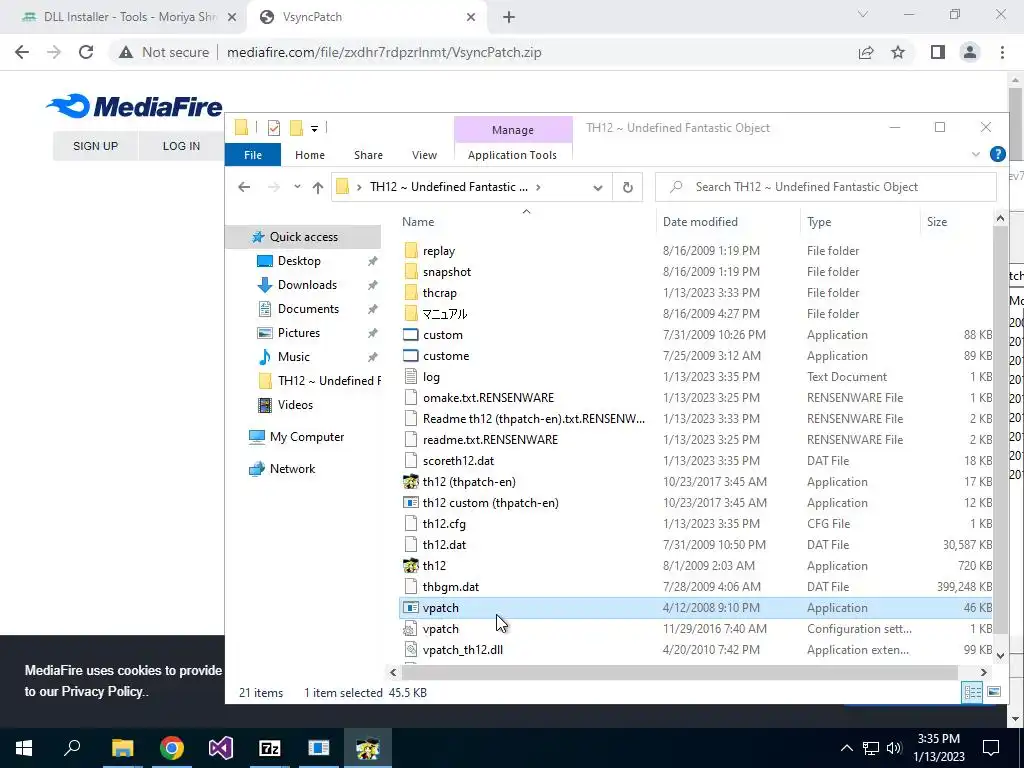Select the th12 (thpatch-en) application icon
The height and width of the screenshot is (768, 1024).
(x=411, y=482)
